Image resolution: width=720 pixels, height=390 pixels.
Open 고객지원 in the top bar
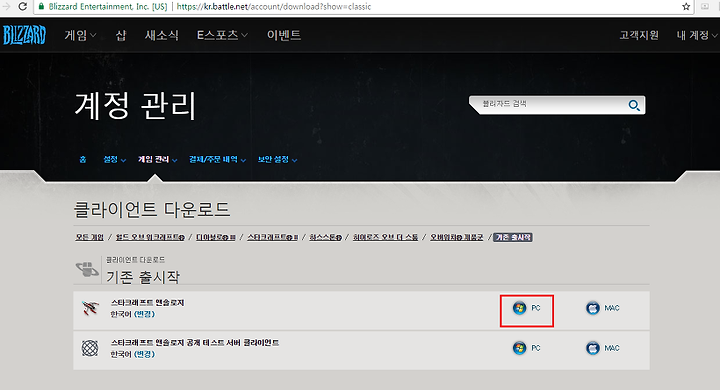[639, 35]
